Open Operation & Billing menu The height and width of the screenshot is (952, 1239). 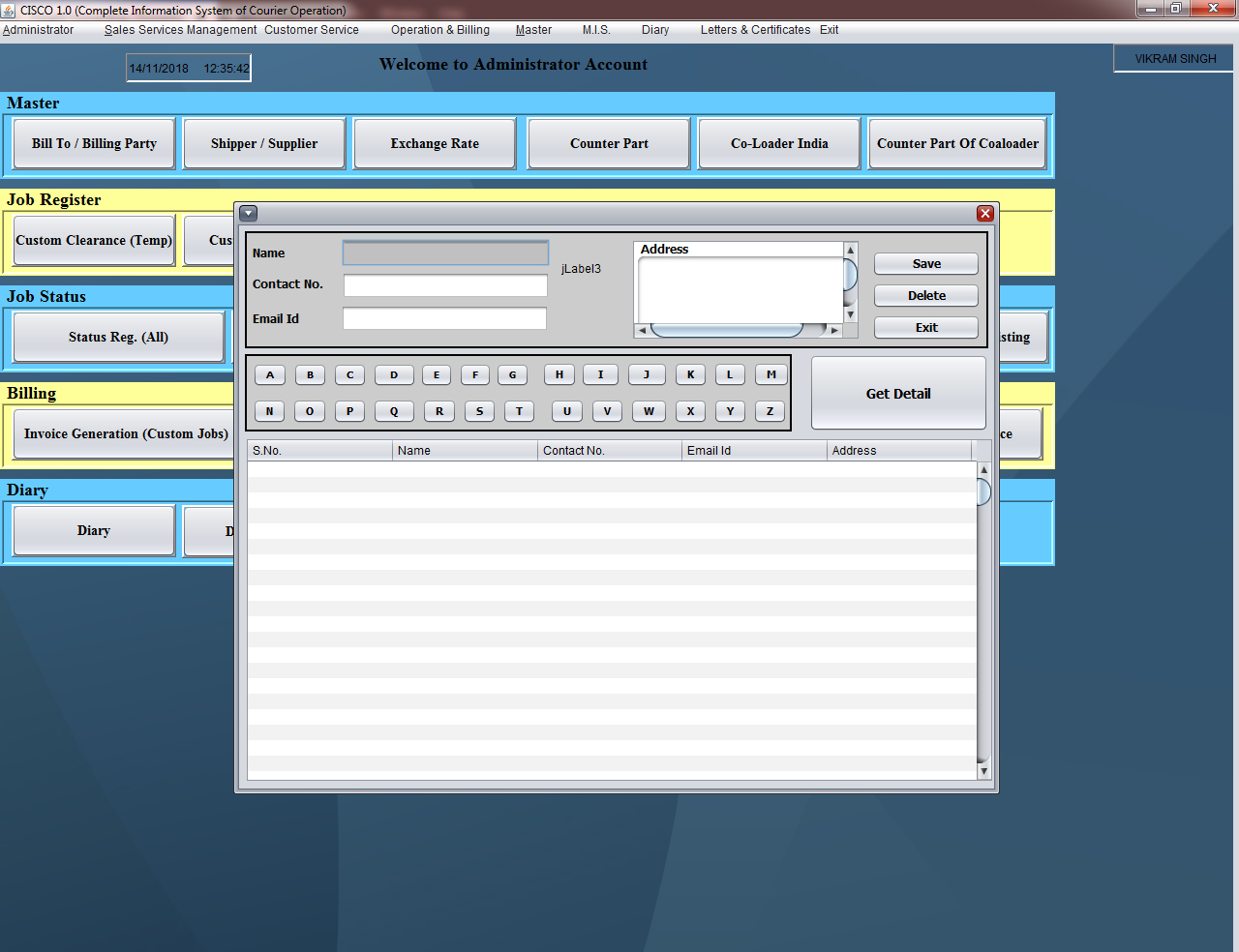pyautogui.click(x=440, y=30)
